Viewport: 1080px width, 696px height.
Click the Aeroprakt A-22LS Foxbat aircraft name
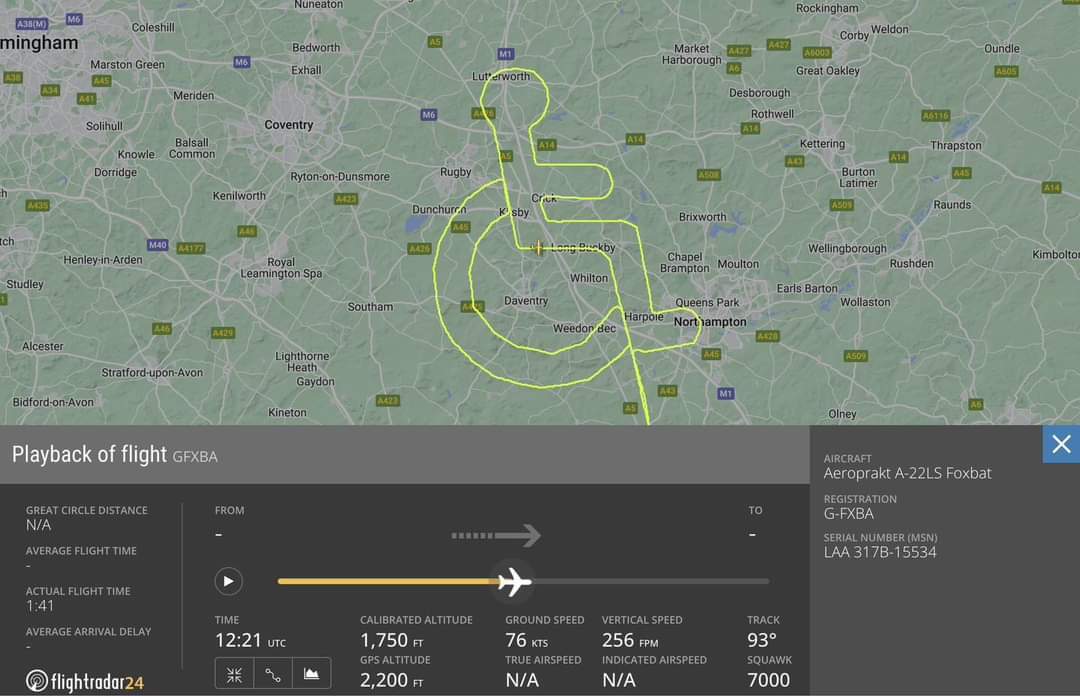[907, 473]
